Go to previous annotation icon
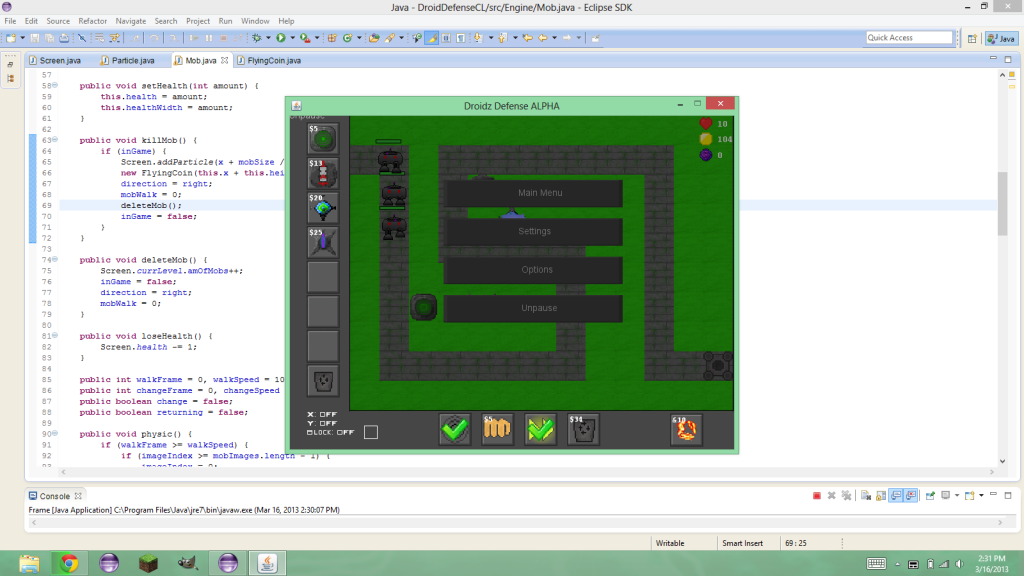The image size is (1024, 576). (503, 38)
